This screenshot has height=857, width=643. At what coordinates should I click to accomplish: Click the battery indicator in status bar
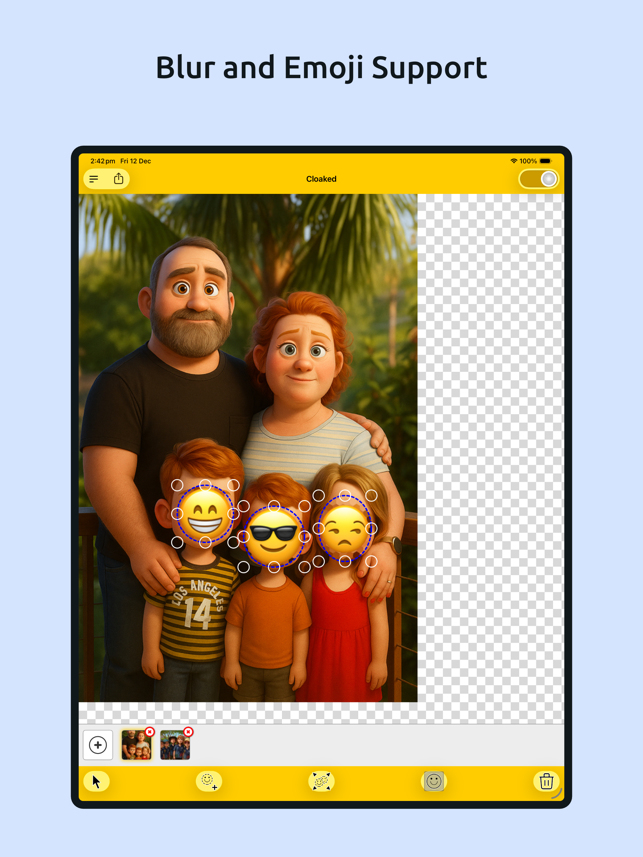(546, 161)
